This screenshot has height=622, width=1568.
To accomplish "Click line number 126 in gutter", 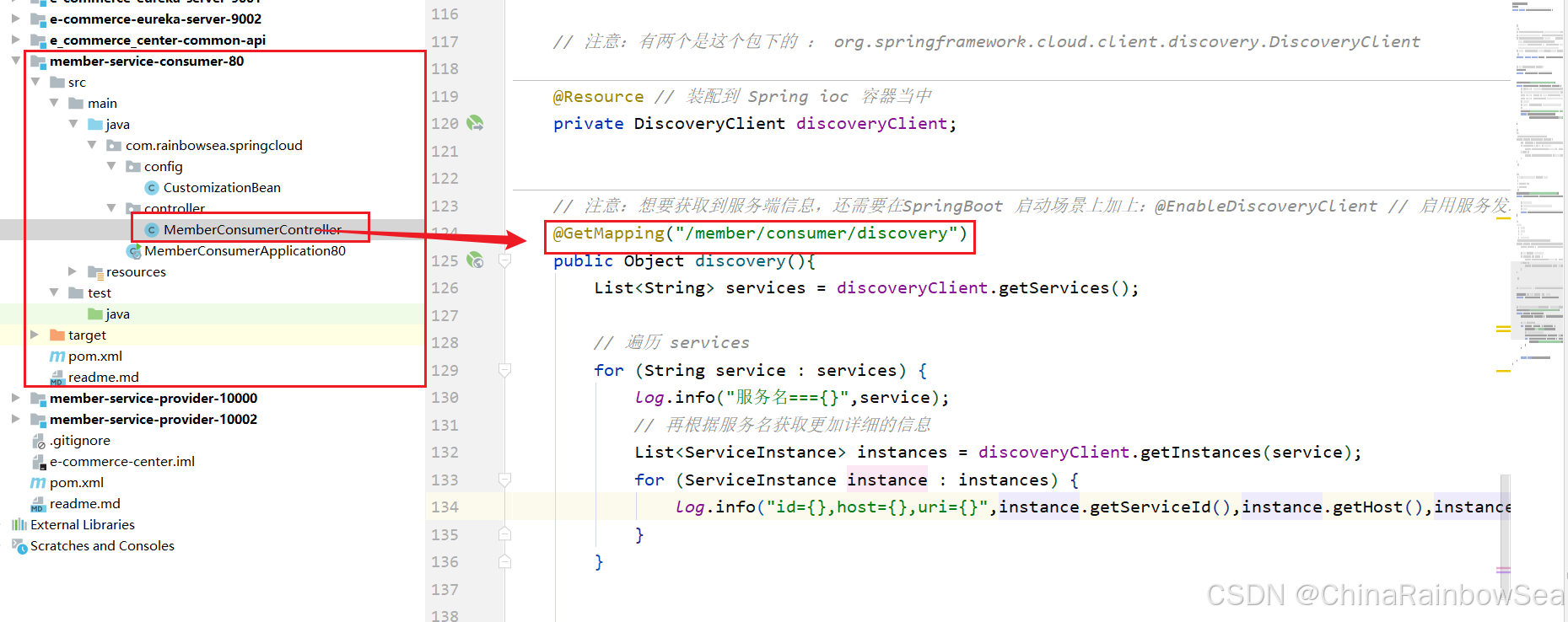I will point(445,288).
